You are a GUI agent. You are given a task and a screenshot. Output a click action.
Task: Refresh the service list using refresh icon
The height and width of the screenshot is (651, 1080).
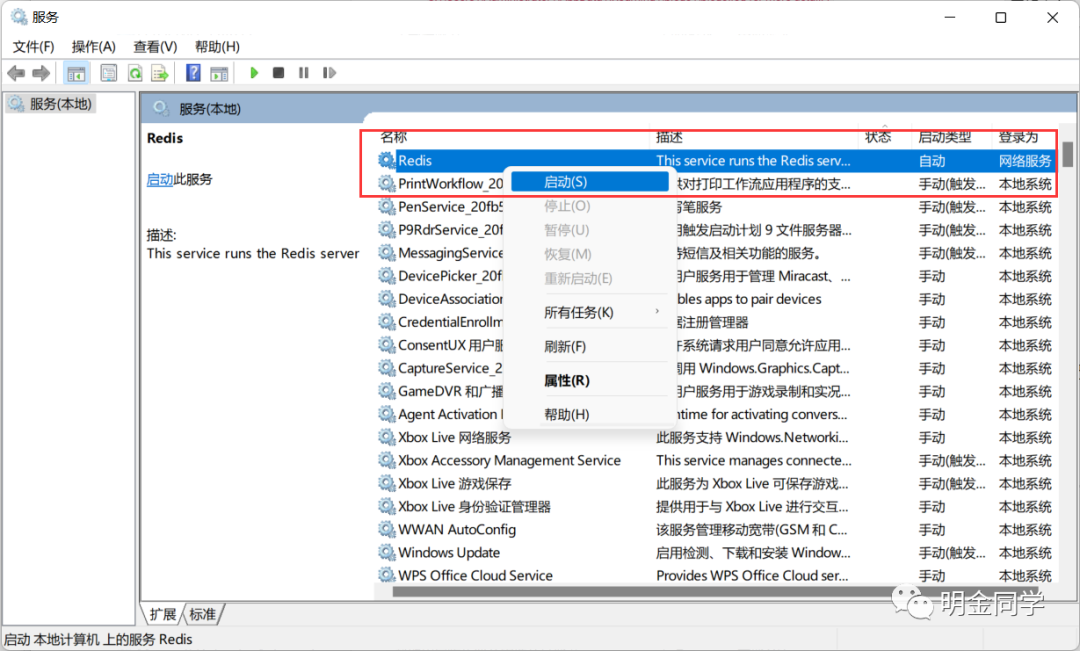click(134, 72)
